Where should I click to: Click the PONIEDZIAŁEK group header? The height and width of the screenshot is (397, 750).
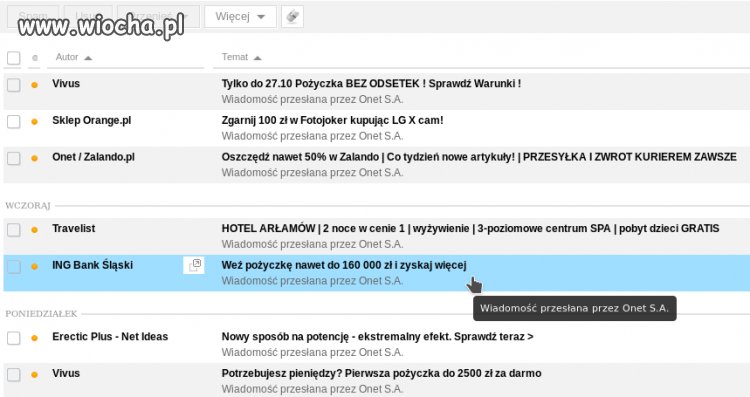41,314
